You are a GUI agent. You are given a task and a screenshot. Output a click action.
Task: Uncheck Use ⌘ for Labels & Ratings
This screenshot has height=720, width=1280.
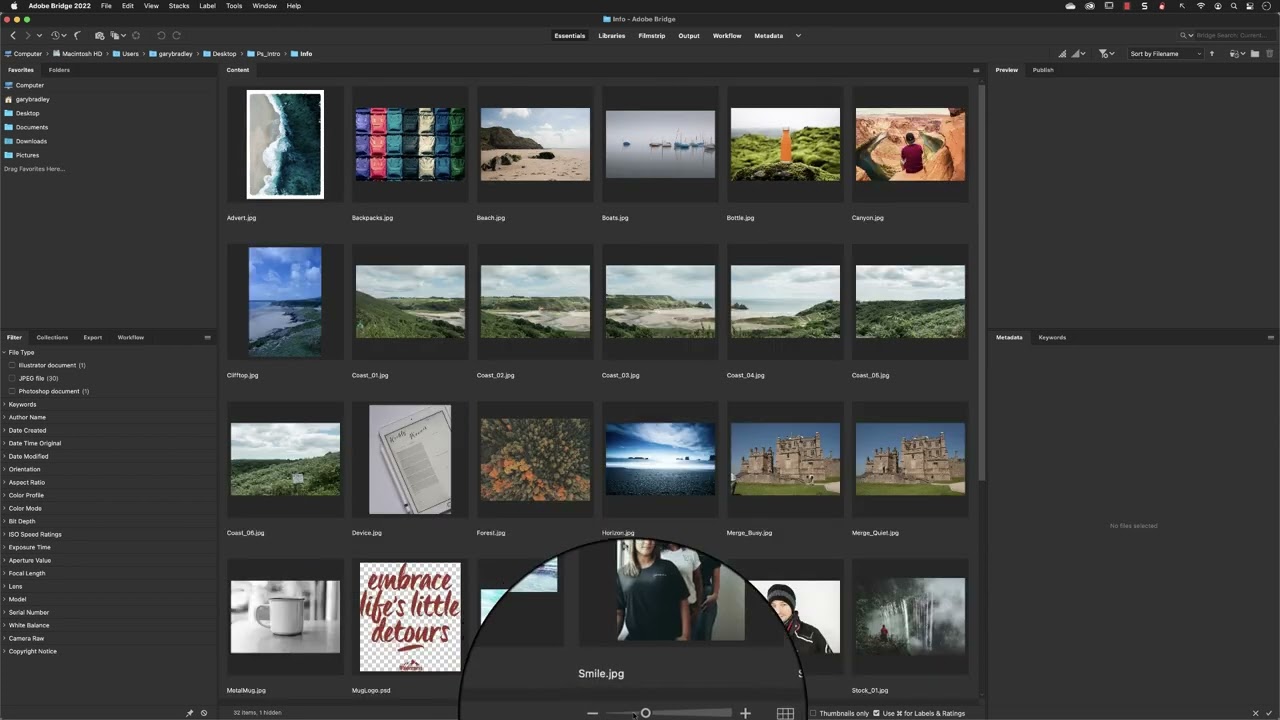[876, 713]
